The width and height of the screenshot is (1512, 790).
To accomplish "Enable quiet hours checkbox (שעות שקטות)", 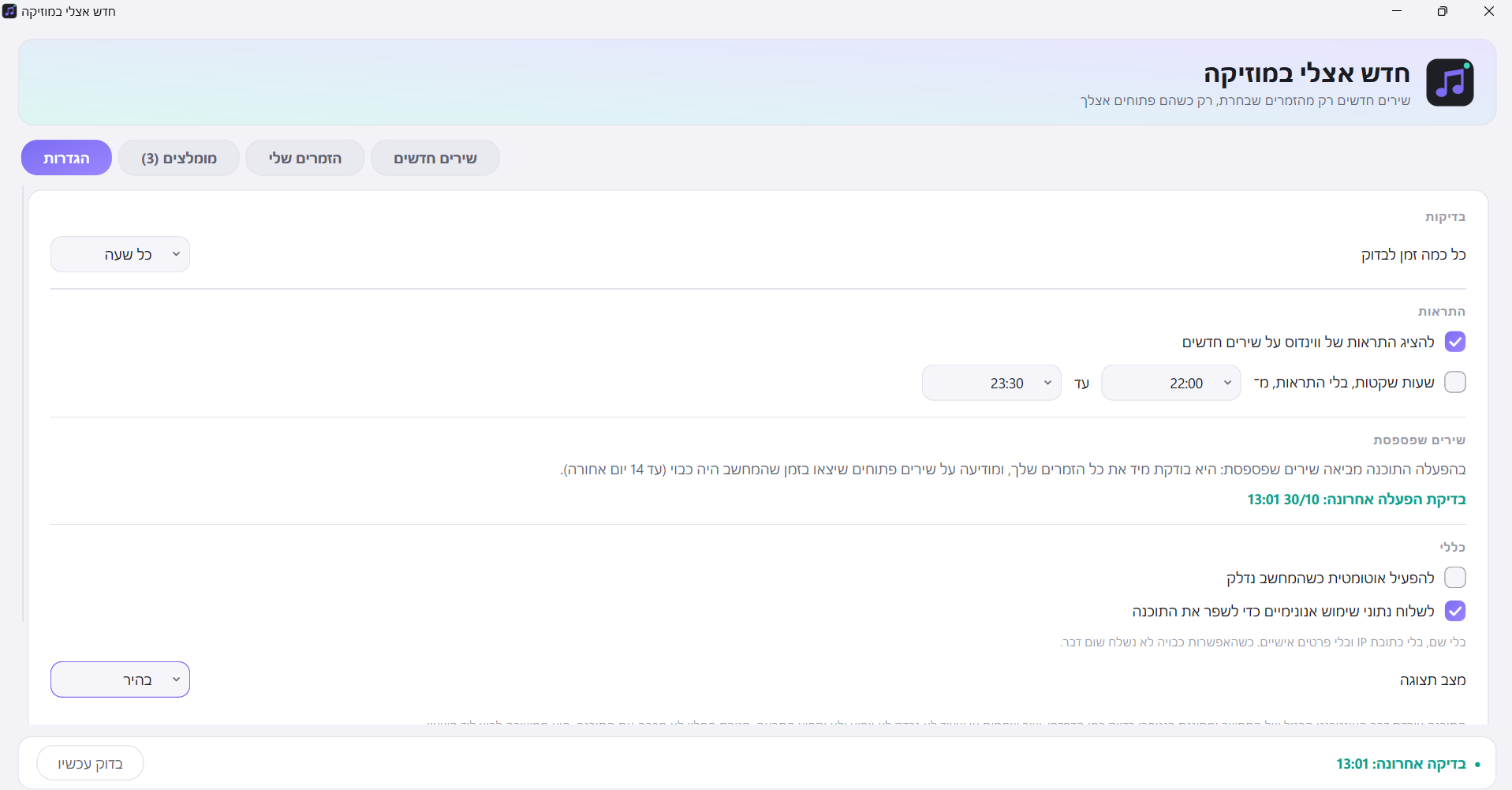I will 1455,382.
